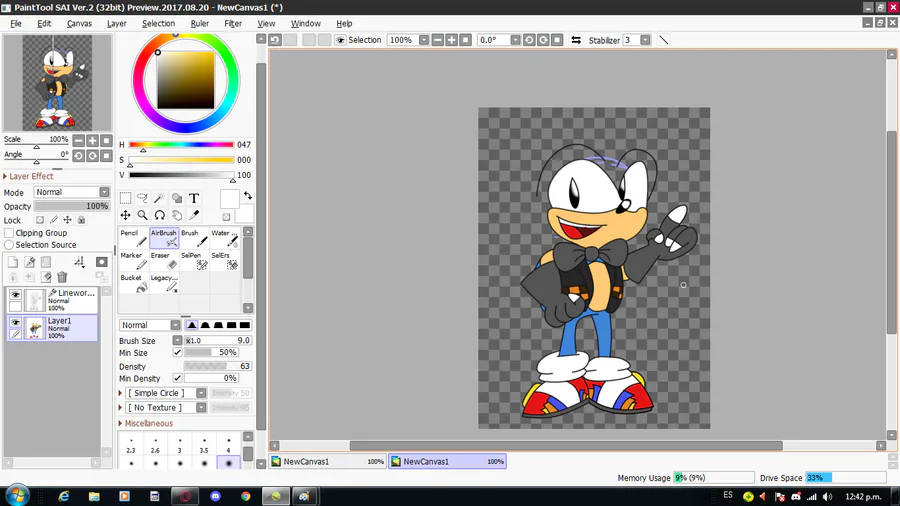Click the navigator Scale zoom-in plus button
Image resolution: width=900 pixels, height=506 pixels.
click(92, 140)
